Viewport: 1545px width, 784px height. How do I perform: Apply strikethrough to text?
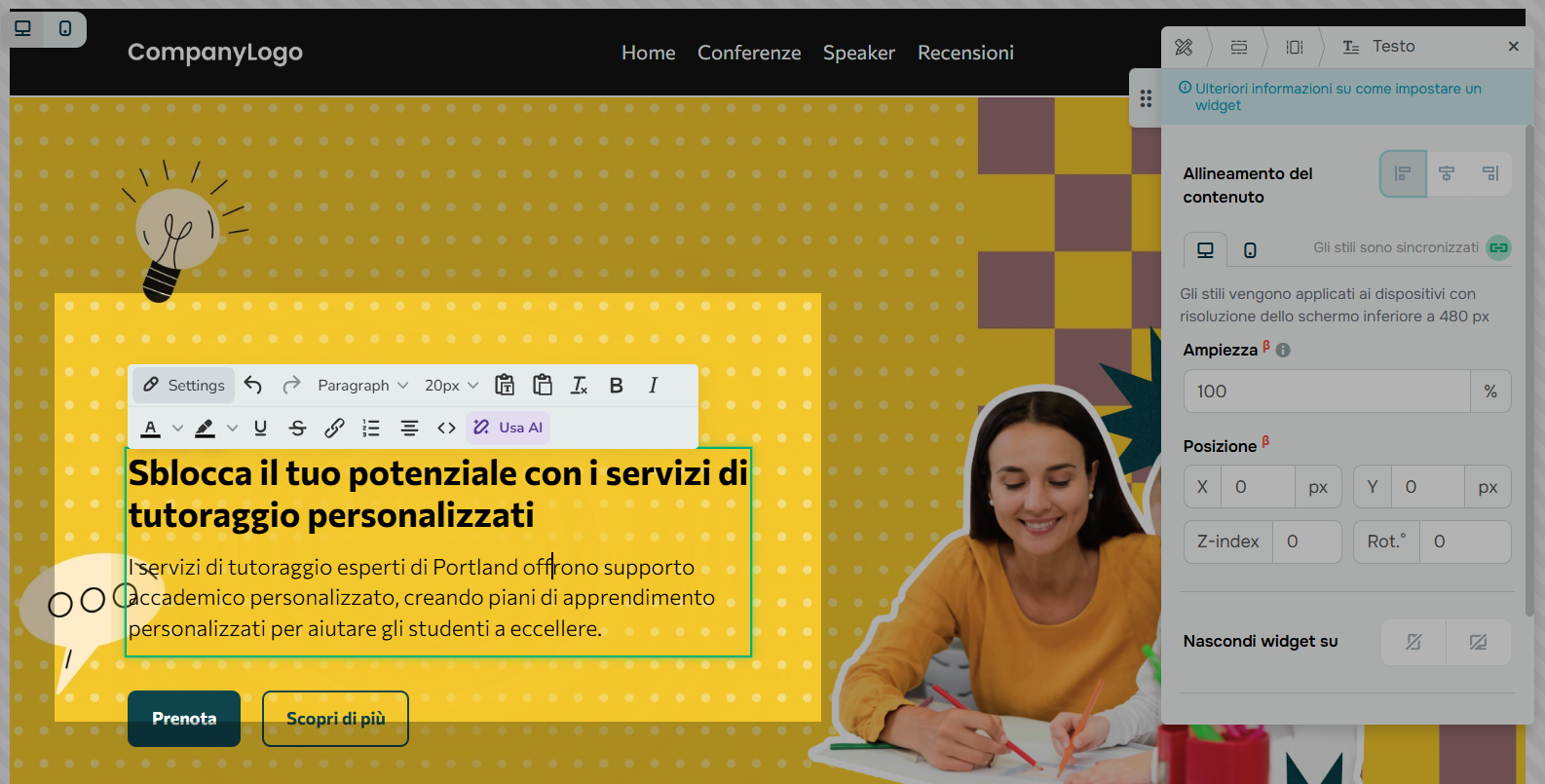click(298, 428)
